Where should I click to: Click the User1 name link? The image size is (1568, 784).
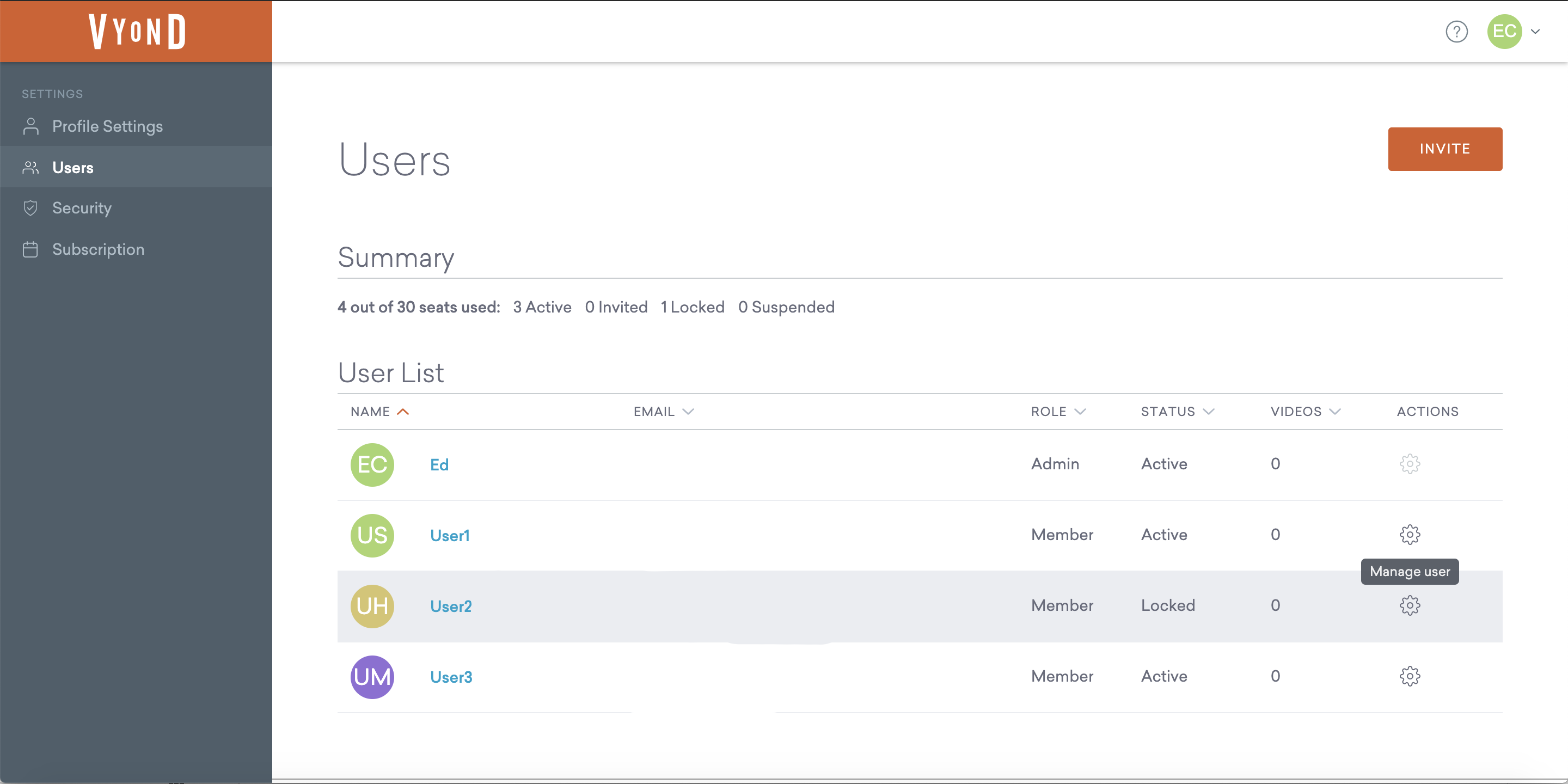click(x=448, y=535)
